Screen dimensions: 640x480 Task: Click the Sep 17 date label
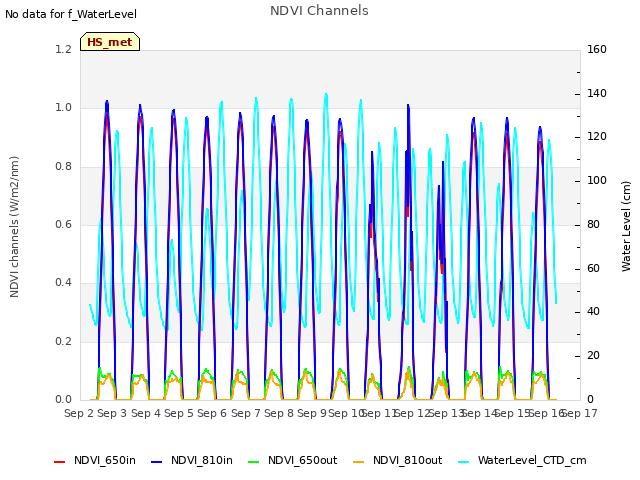[580, 413]
